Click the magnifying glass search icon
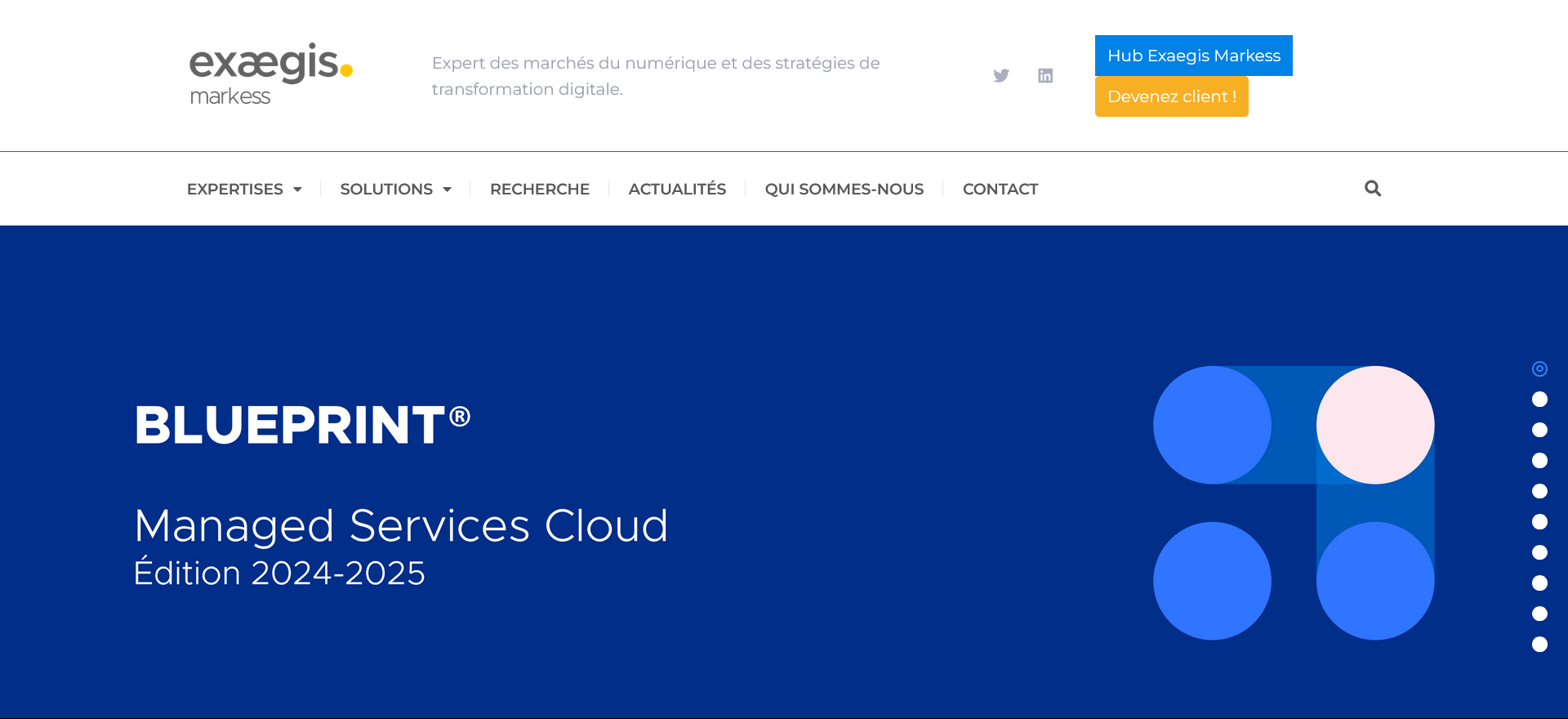The image size is (1568, 719). pos(1373,189)
